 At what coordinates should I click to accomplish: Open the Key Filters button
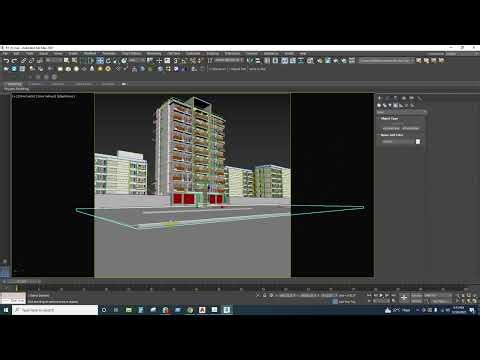pyautogui.click(x=440, y=301)
